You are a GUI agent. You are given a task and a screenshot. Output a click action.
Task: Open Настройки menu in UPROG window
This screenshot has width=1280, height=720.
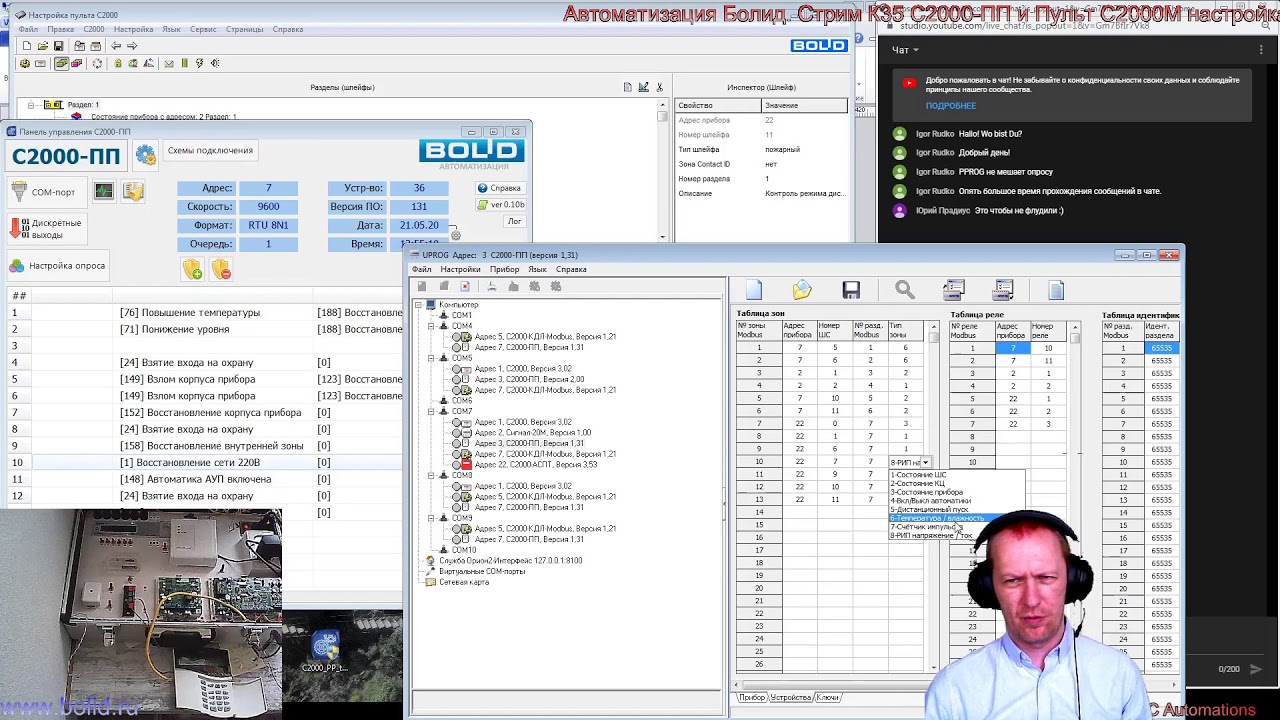[460, 270]
